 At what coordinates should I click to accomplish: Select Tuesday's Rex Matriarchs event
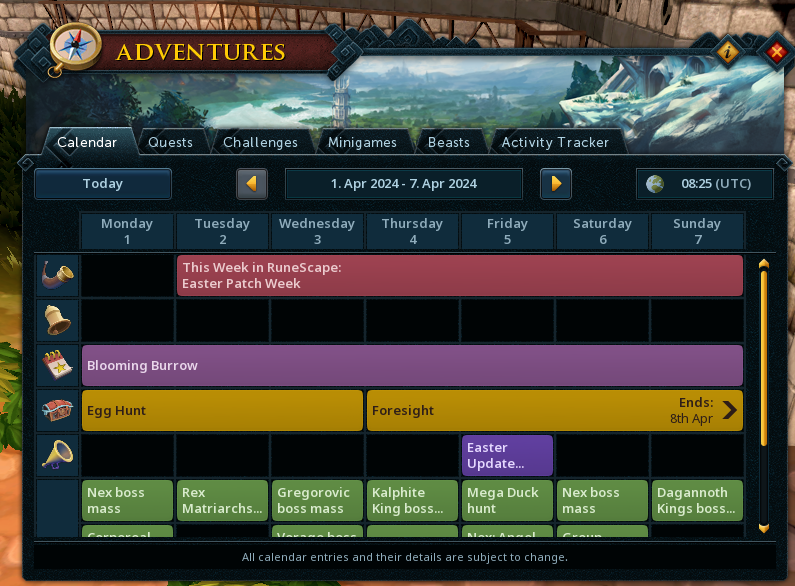click(x=222, y=500)
